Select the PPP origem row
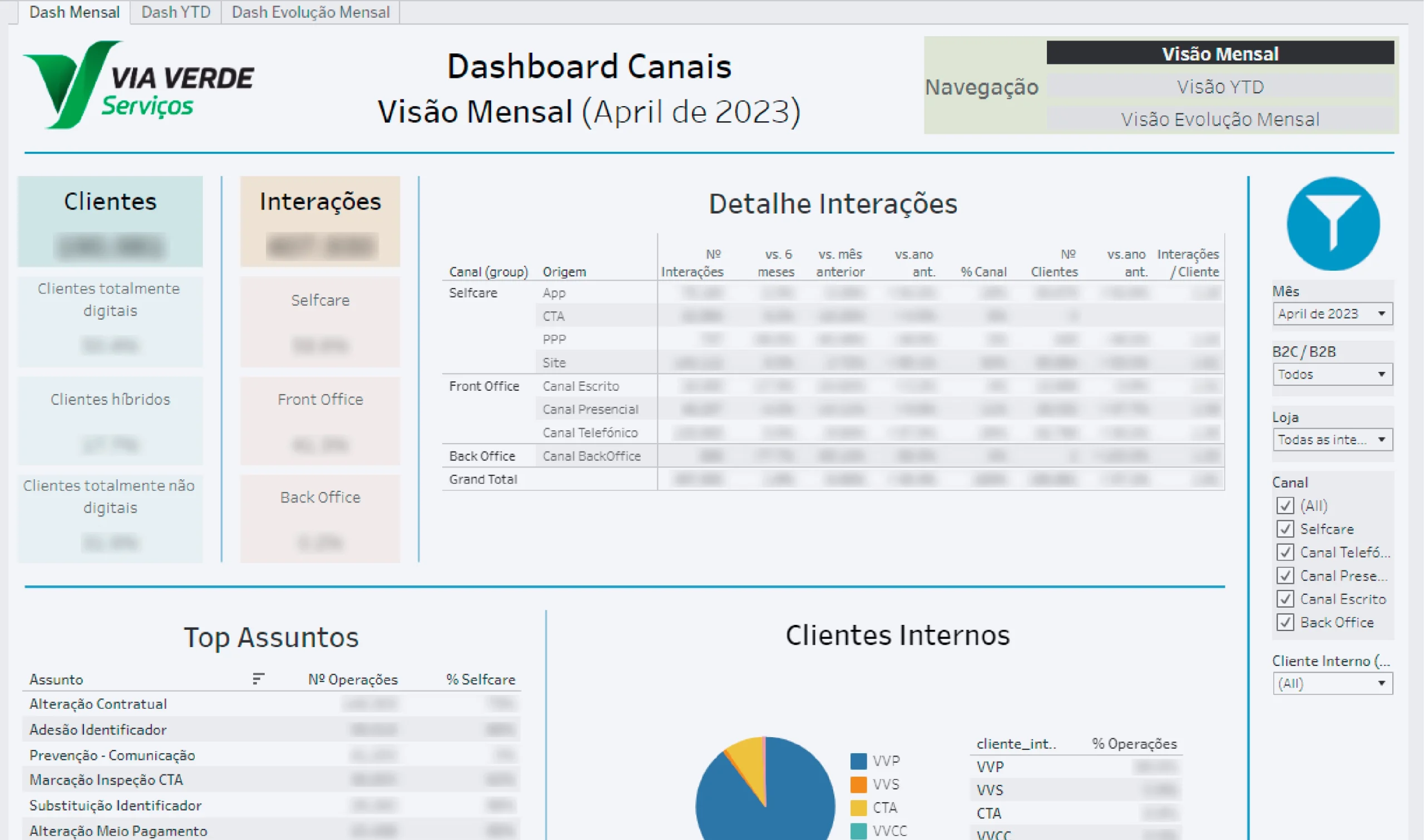The height and width of the screenshot is (840, 1424). pos(879,339)
